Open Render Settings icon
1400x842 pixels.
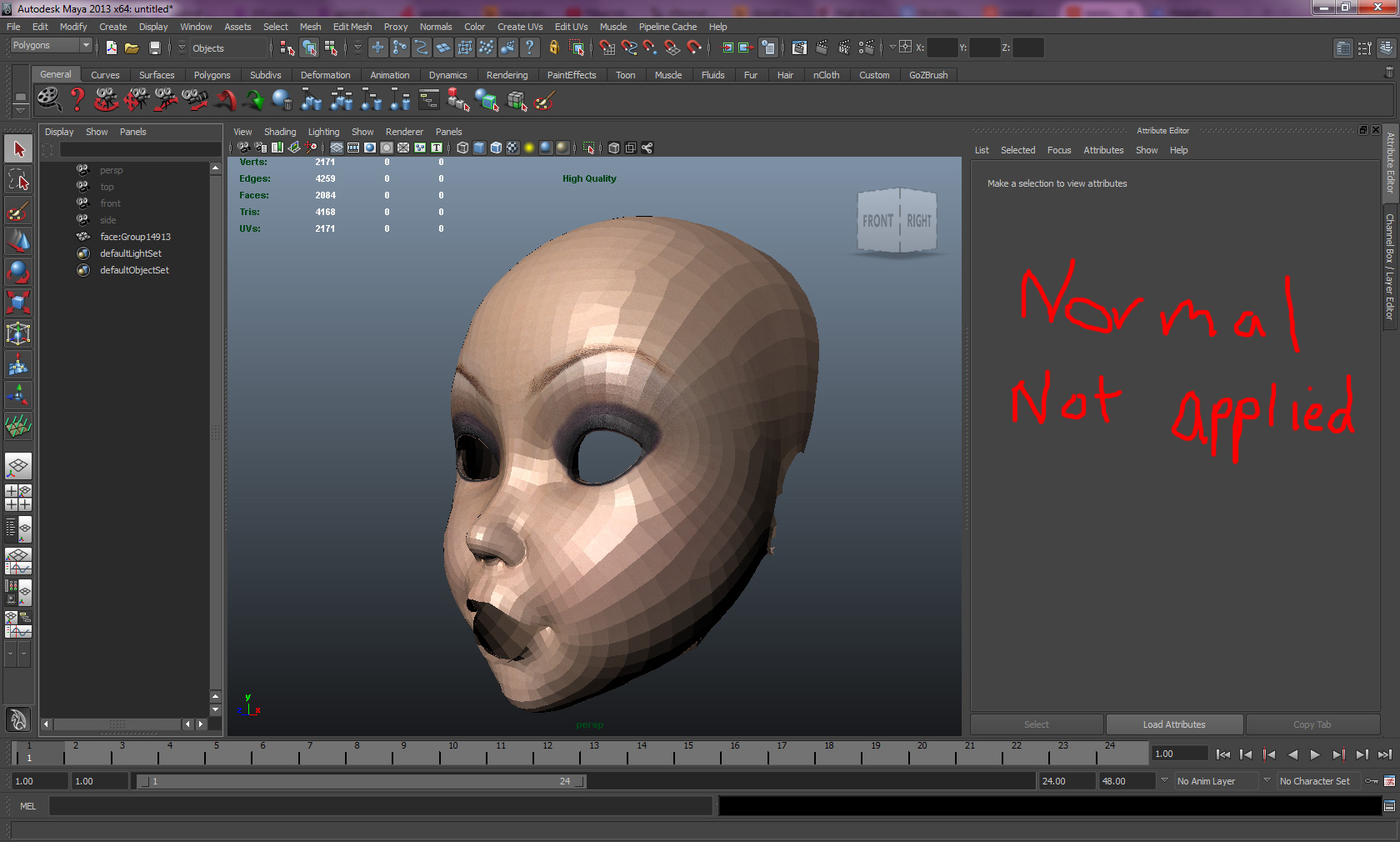(x=866, y=48)
